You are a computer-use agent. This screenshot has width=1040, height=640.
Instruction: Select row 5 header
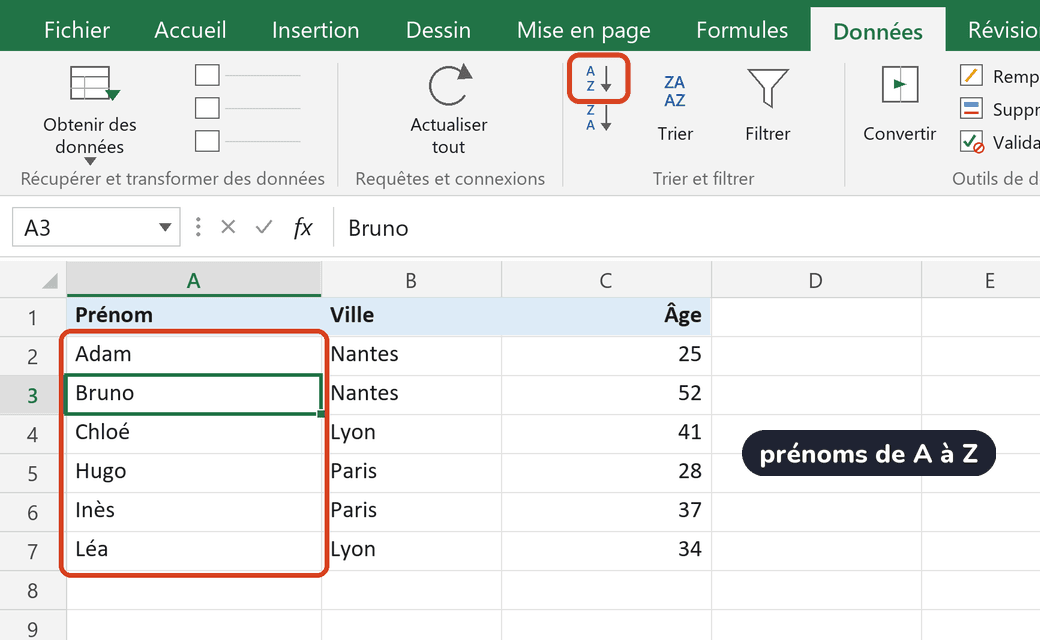coord(32,473)
